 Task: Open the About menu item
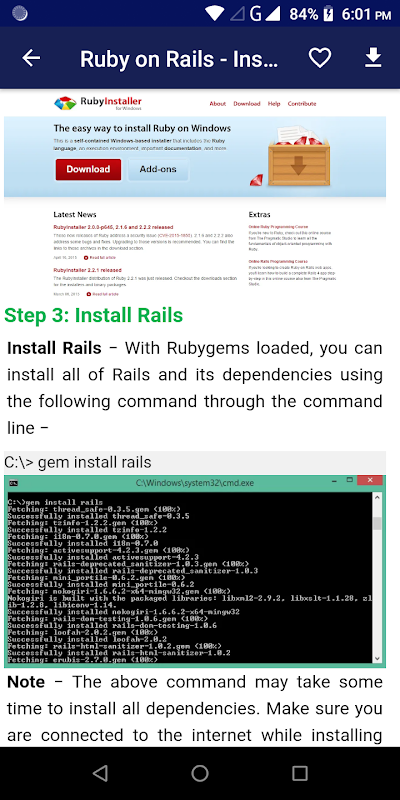pyautogui.click(x=217, y=104)
